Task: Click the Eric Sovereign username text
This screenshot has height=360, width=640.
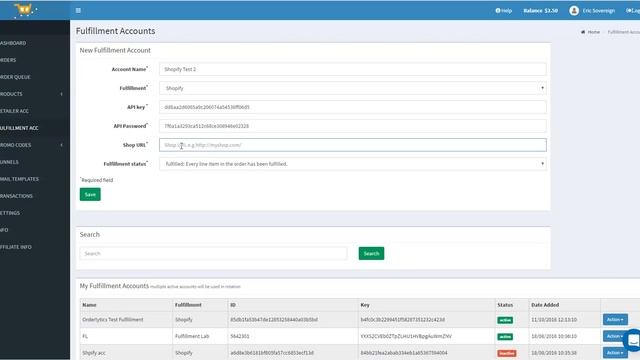Action: pyautogui.click(x=598, y=11)
